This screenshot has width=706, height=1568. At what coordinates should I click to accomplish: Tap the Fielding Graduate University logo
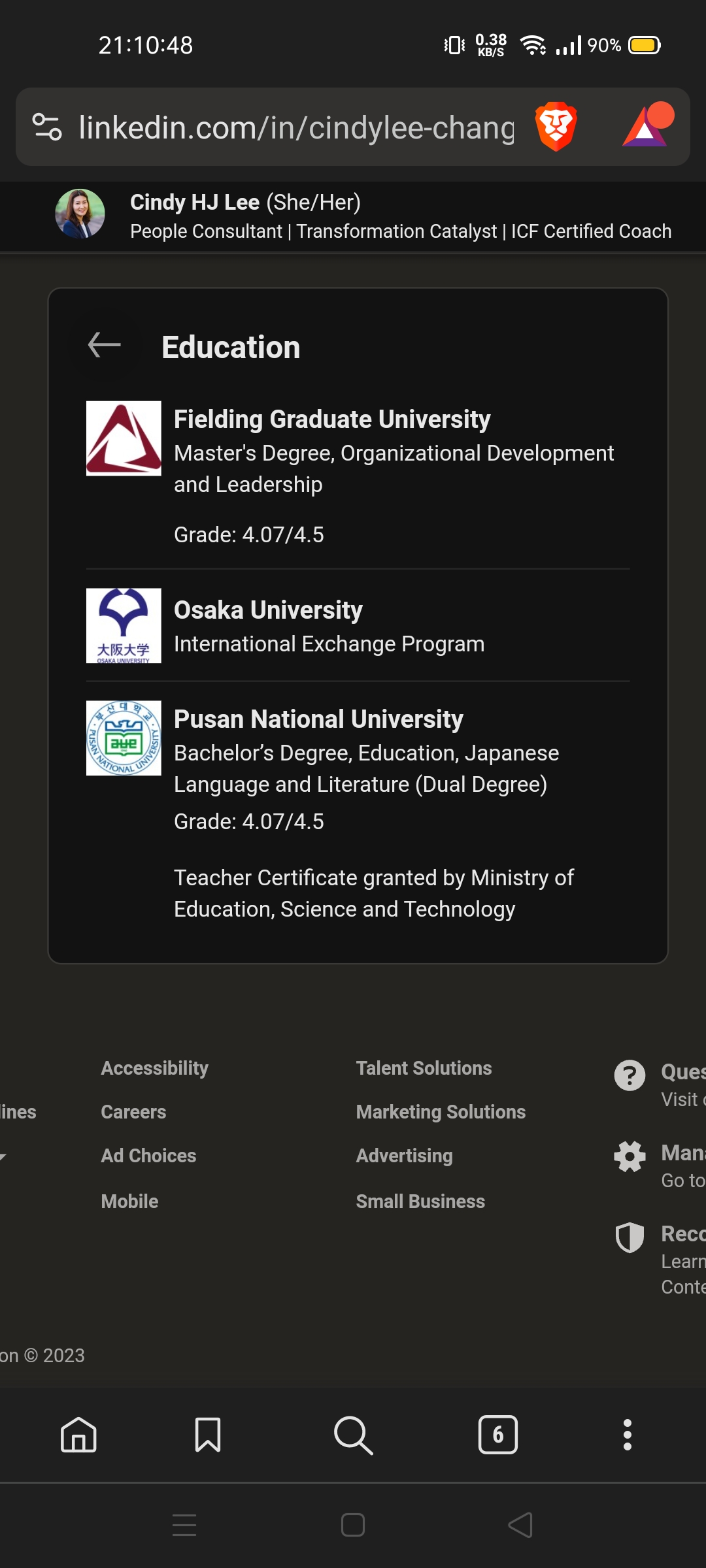(x=124, y=438)
